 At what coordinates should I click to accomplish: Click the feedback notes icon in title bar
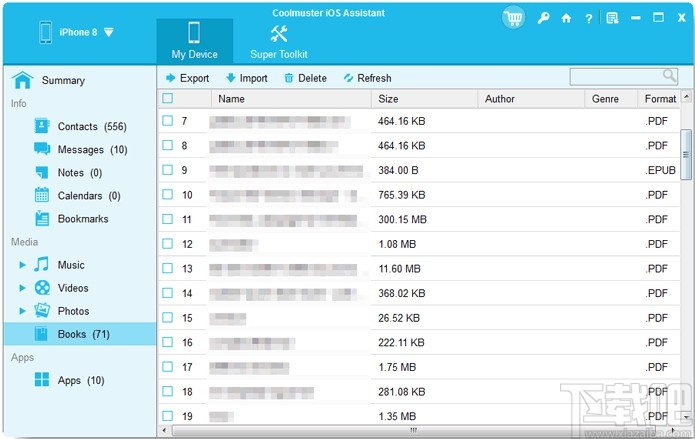coord(613,18)
